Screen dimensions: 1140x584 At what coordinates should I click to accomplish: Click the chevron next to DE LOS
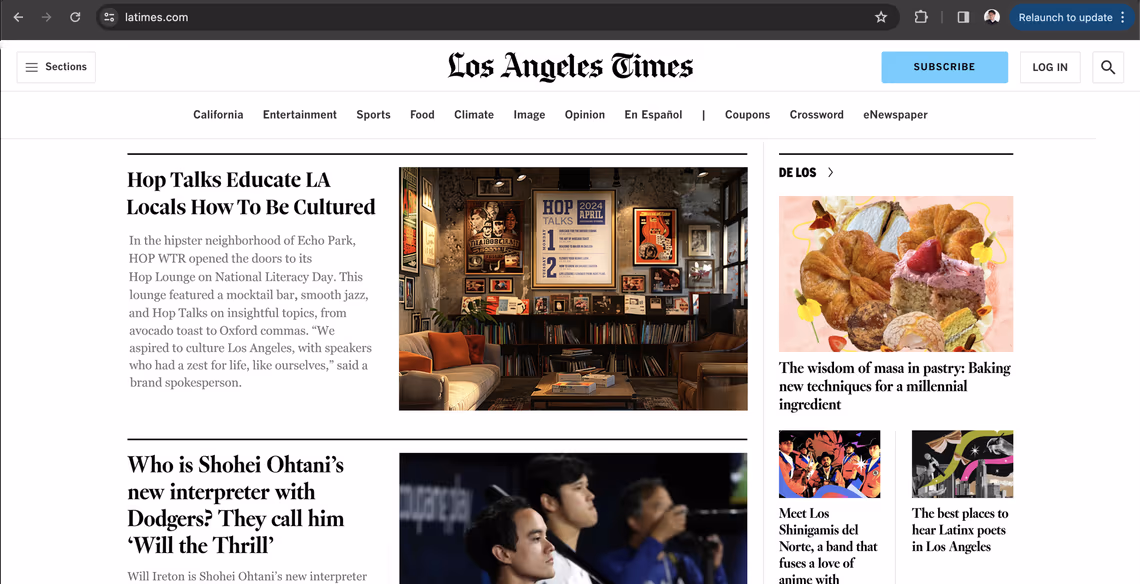click(830, 172)
